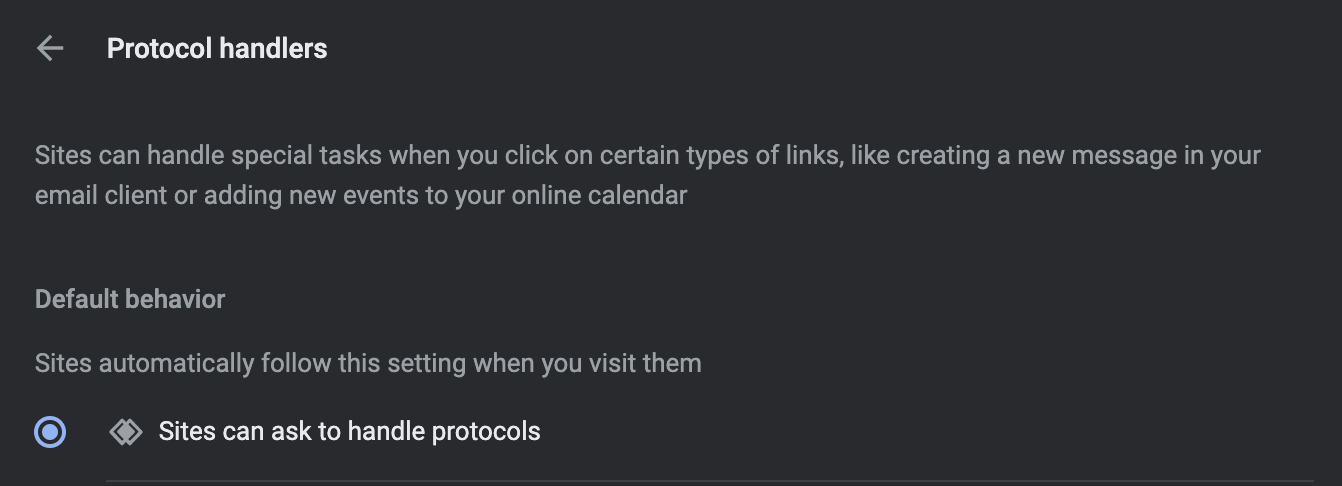Click the divider line below the radio option

[709, 481]
